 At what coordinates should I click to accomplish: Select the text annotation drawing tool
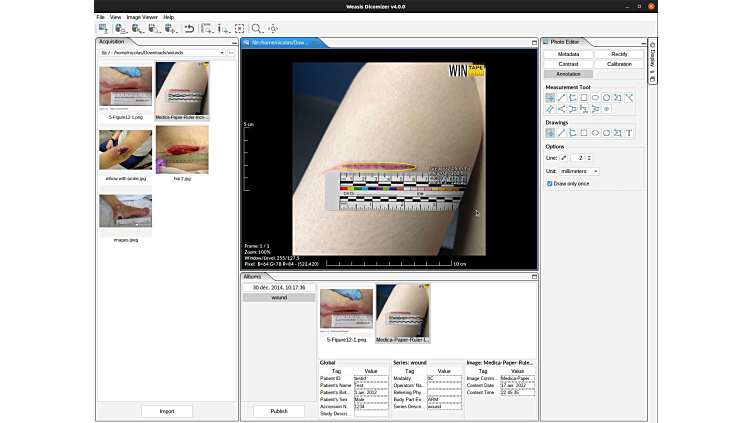pos(629,133)
